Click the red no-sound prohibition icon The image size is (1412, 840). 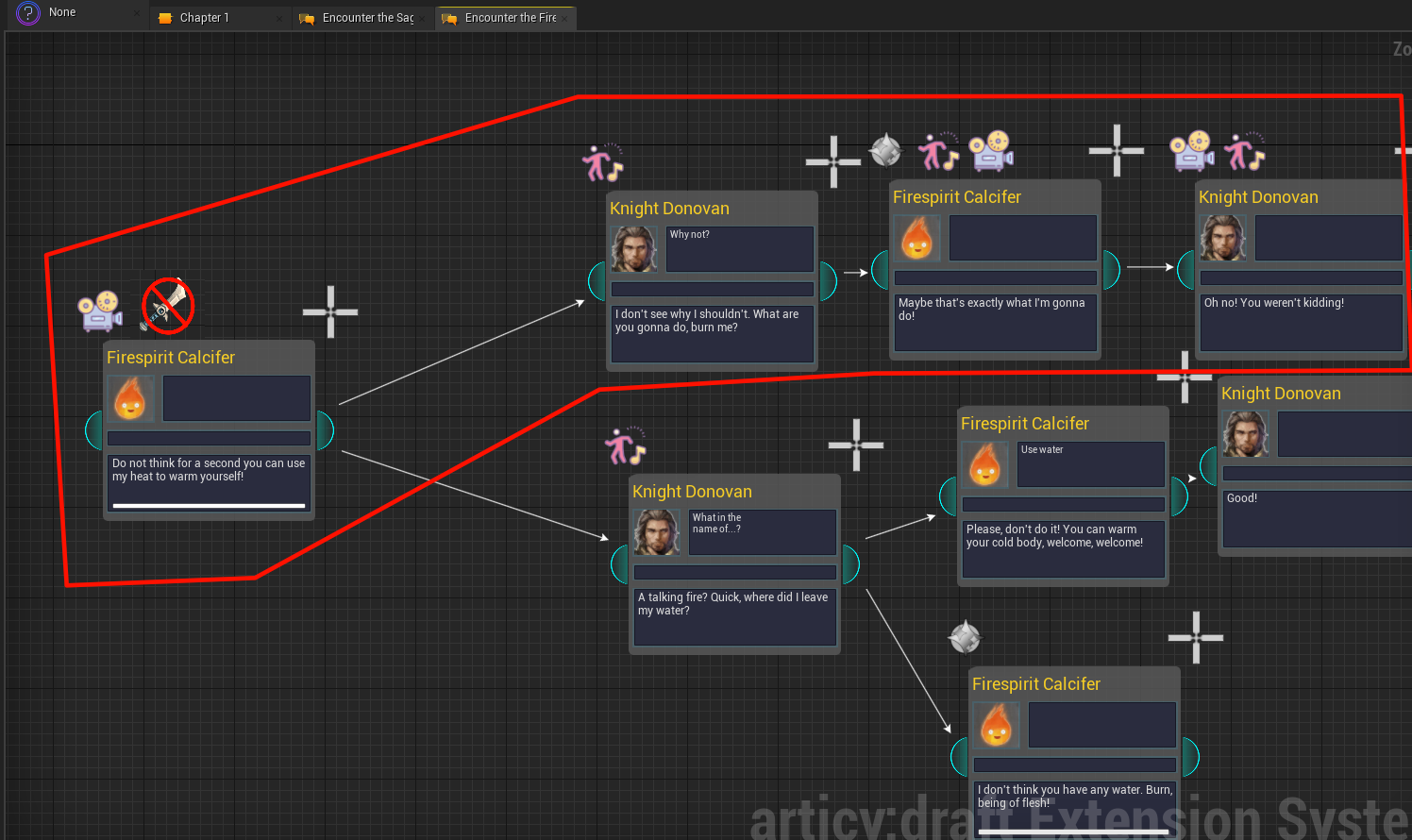pyautogui.click(x=168, y=306)
